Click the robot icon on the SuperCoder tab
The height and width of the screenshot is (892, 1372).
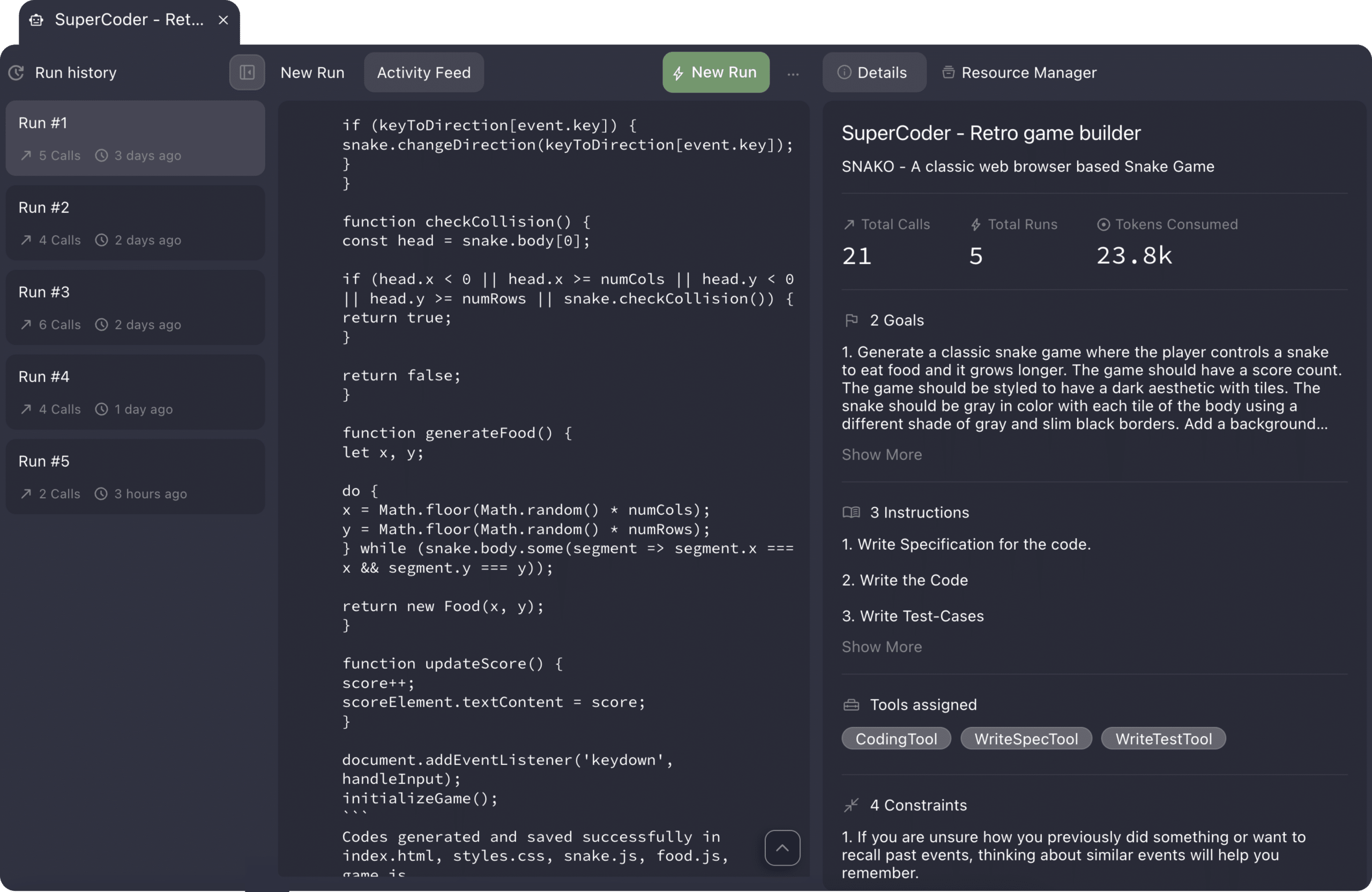coord(36,20)
